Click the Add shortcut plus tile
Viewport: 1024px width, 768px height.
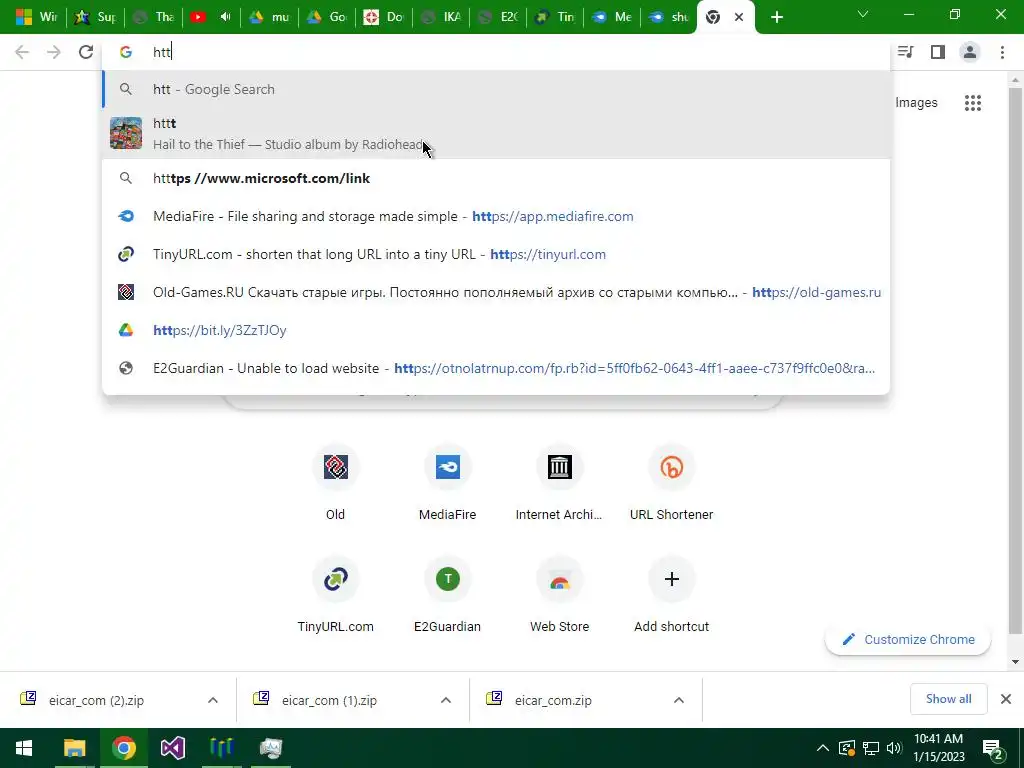click(671, 596)
